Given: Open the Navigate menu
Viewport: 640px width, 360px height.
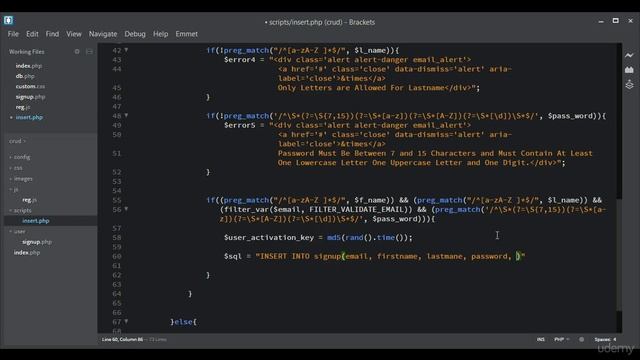Looking at the screenshot, I should point(103,34).
